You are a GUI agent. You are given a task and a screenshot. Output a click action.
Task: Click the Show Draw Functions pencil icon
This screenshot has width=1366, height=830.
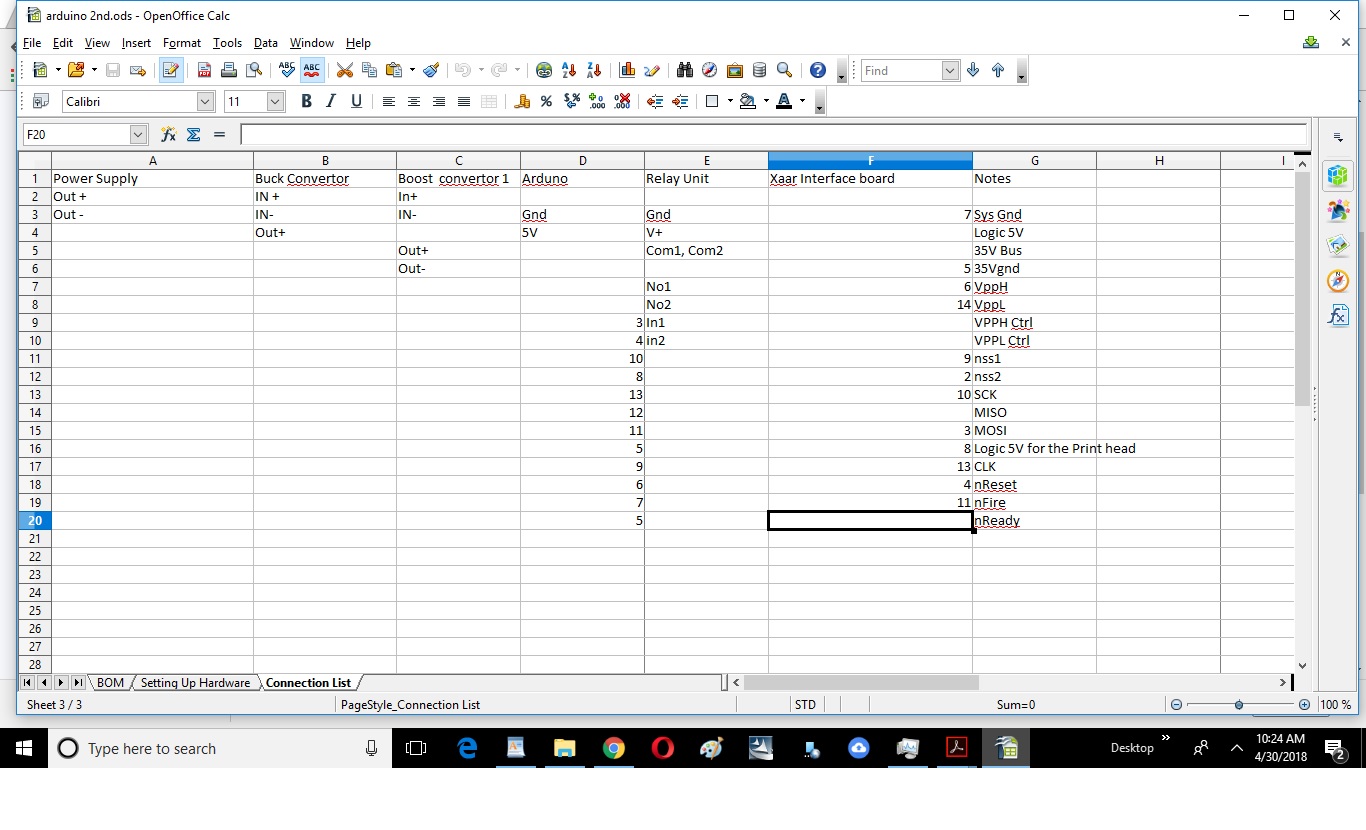tap(652, 70)
